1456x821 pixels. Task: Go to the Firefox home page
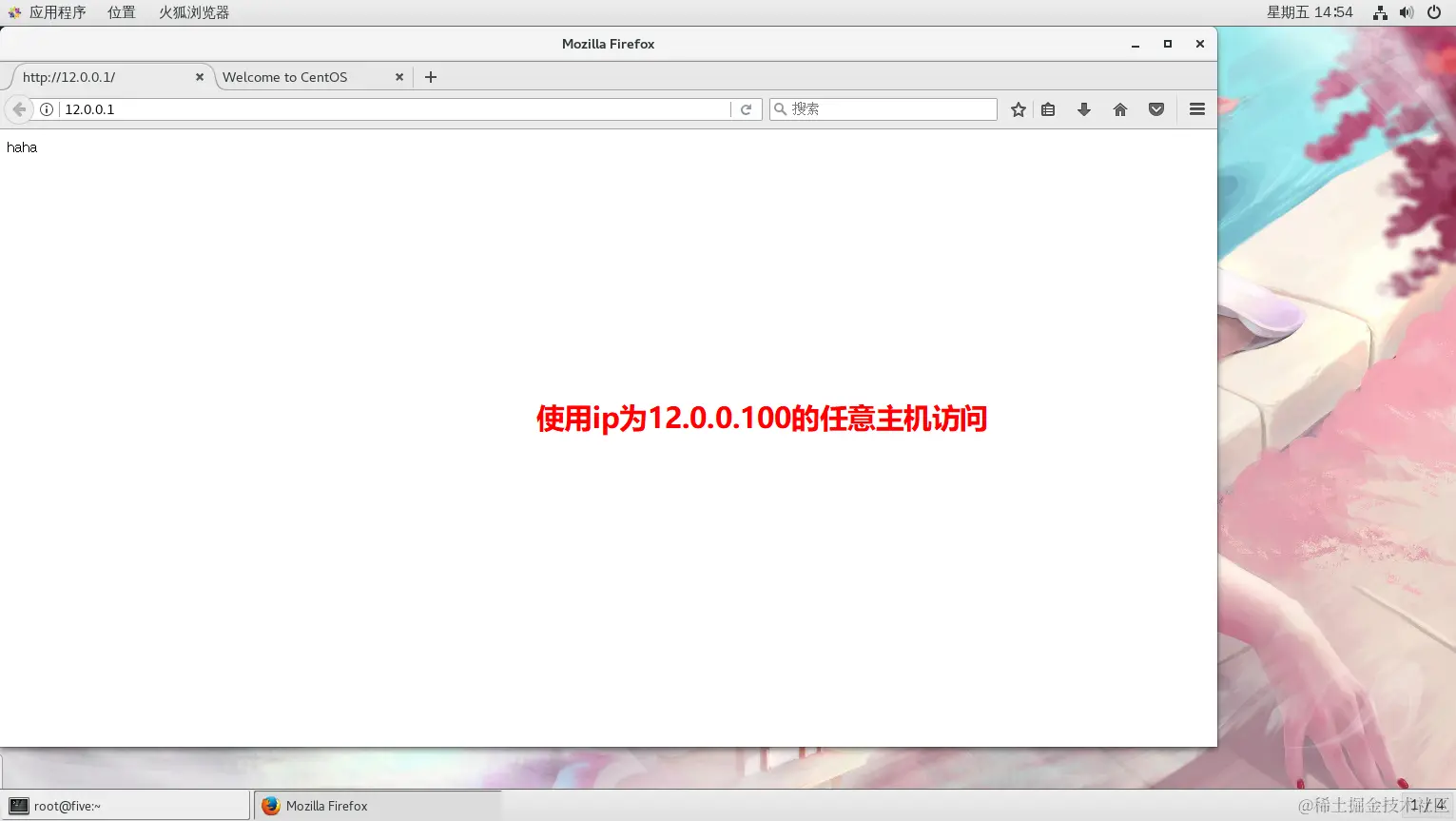[1120, 109]
